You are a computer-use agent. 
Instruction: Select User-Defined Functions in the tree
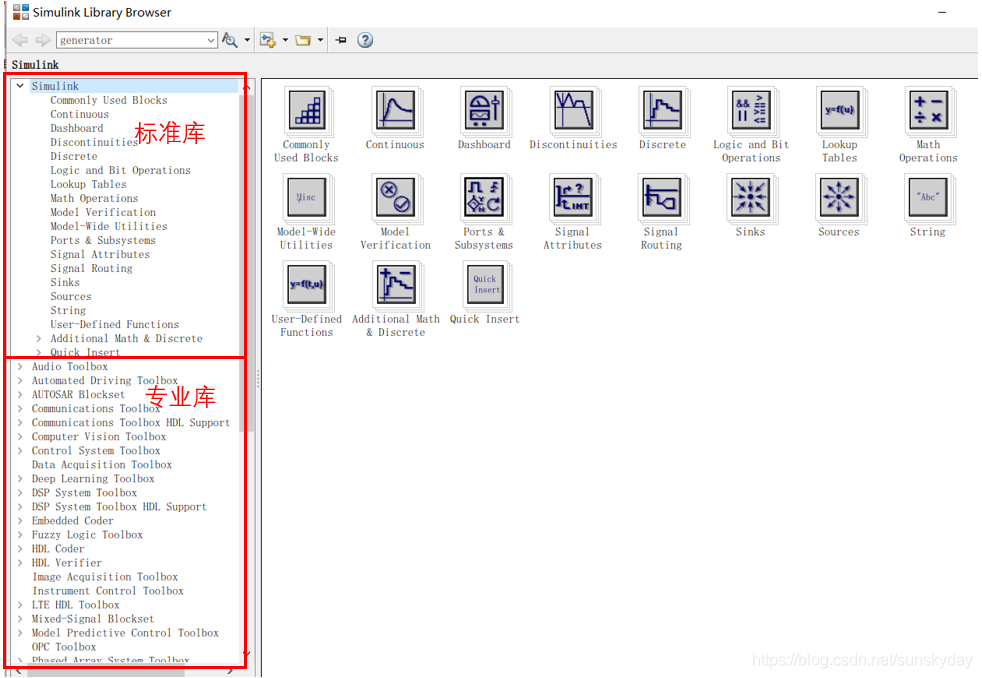115,324
